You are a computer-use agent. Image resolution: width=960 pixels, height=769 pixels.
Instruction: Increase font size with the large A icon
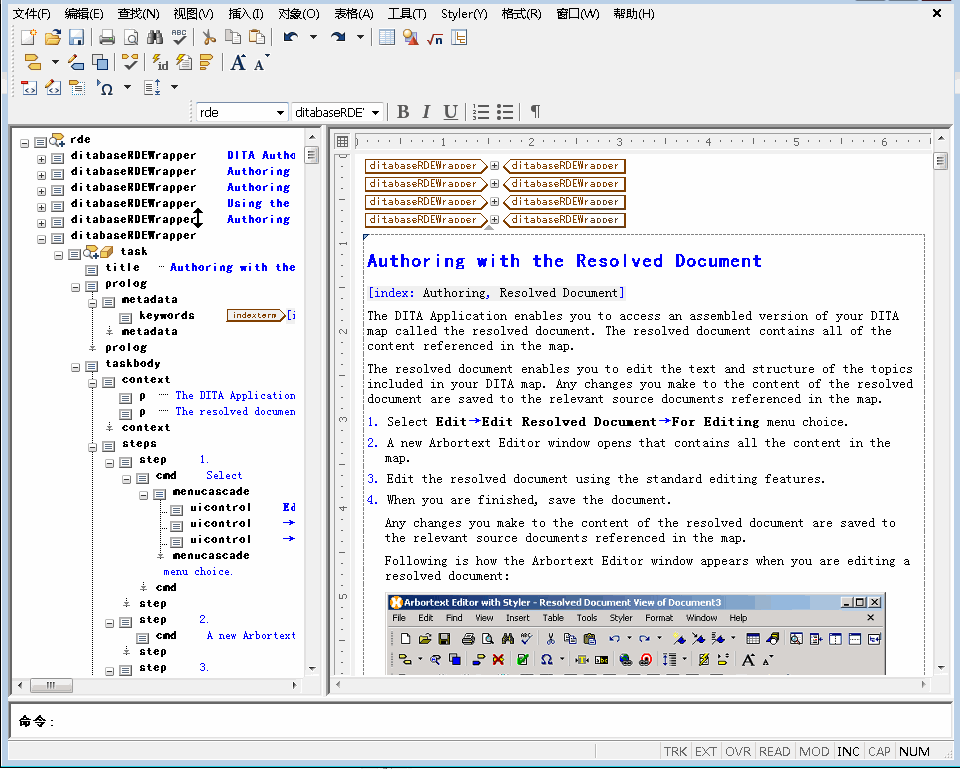[x=238, y=62]
